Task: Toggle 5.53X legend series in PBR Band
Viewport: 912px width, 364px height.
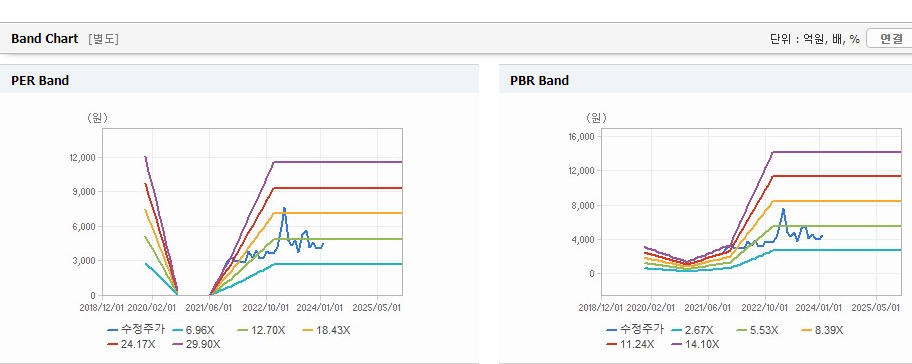Action: (x=758, y=330)
